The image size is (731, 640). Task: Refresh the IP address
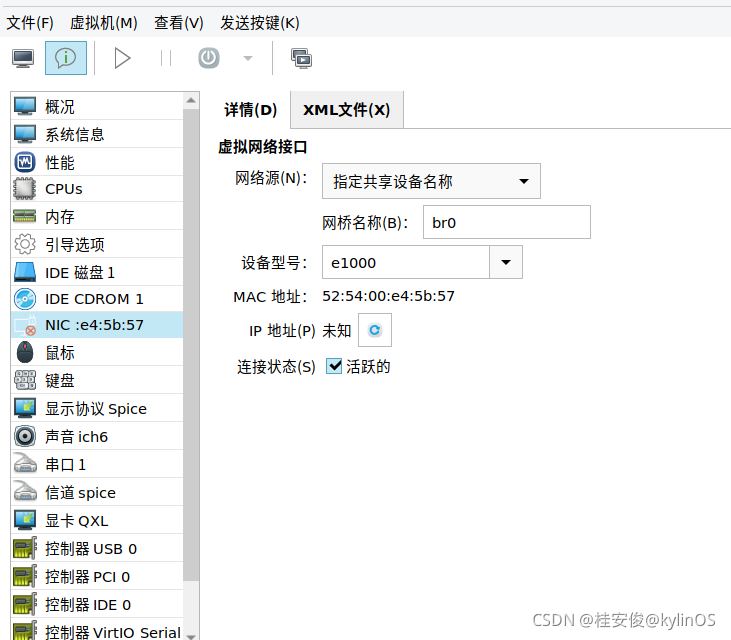click(375, 330)
